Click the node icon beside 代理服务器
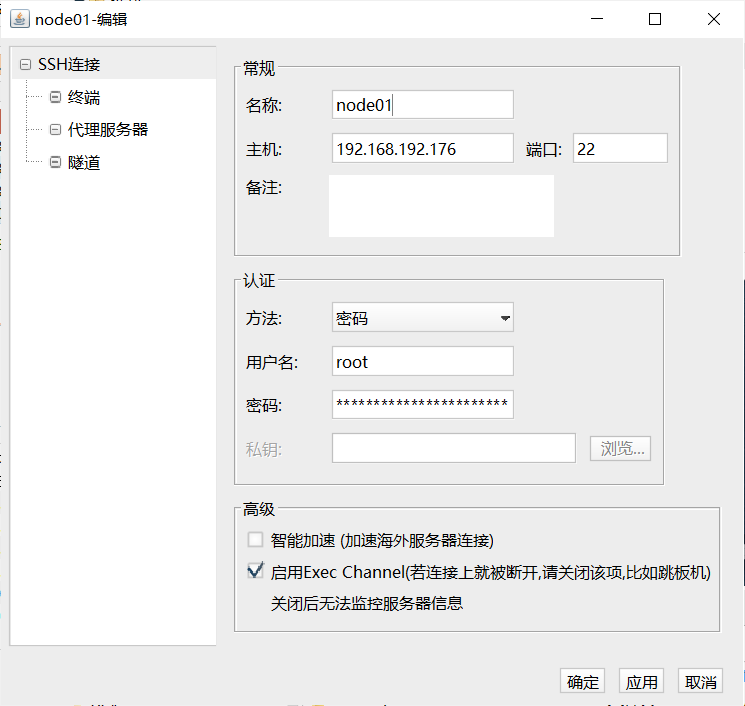This screenshot has height=706, width=745. (x=55, y=130)
